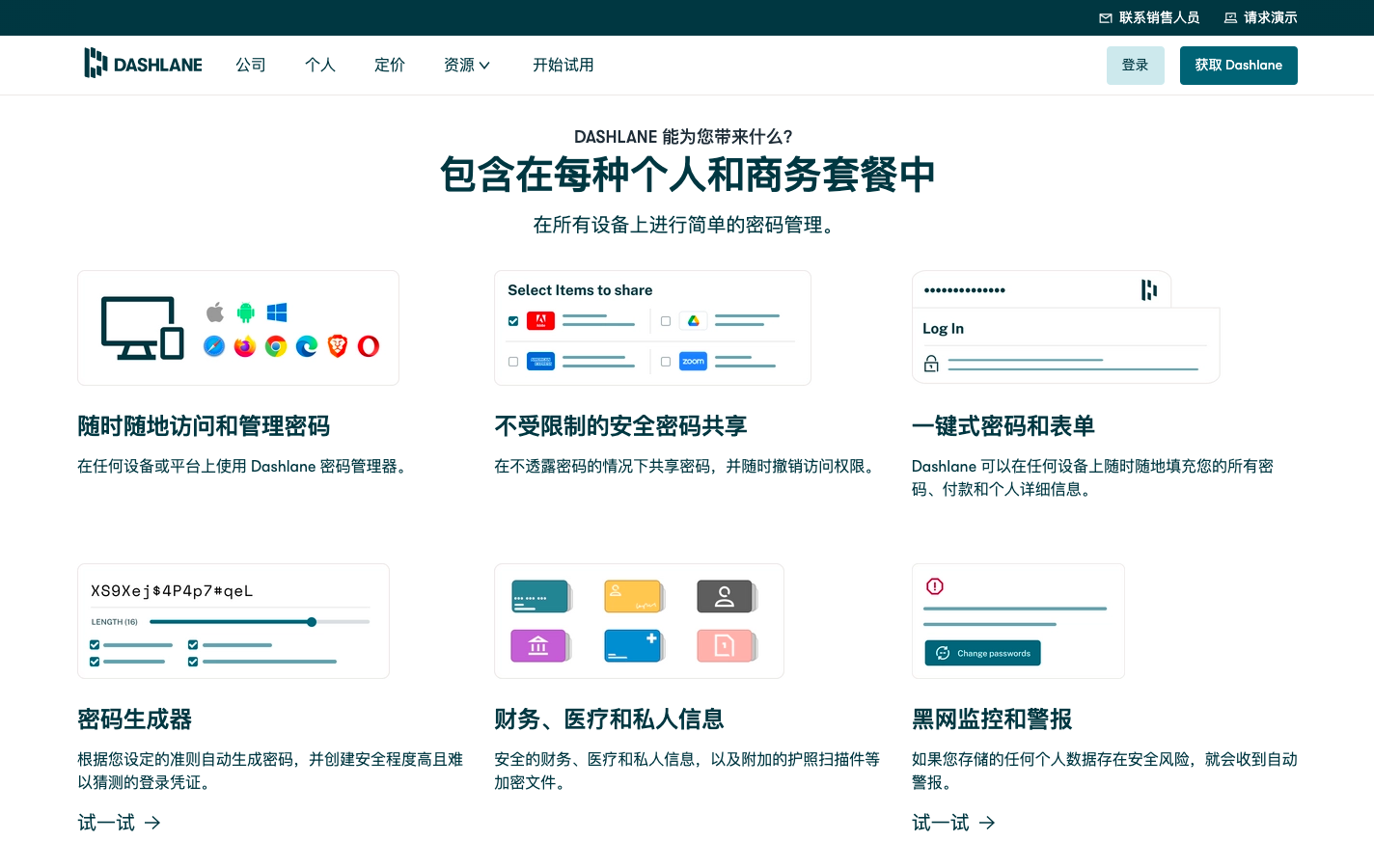
Task: Click the 登录 button
Action: click(1135, 65)
